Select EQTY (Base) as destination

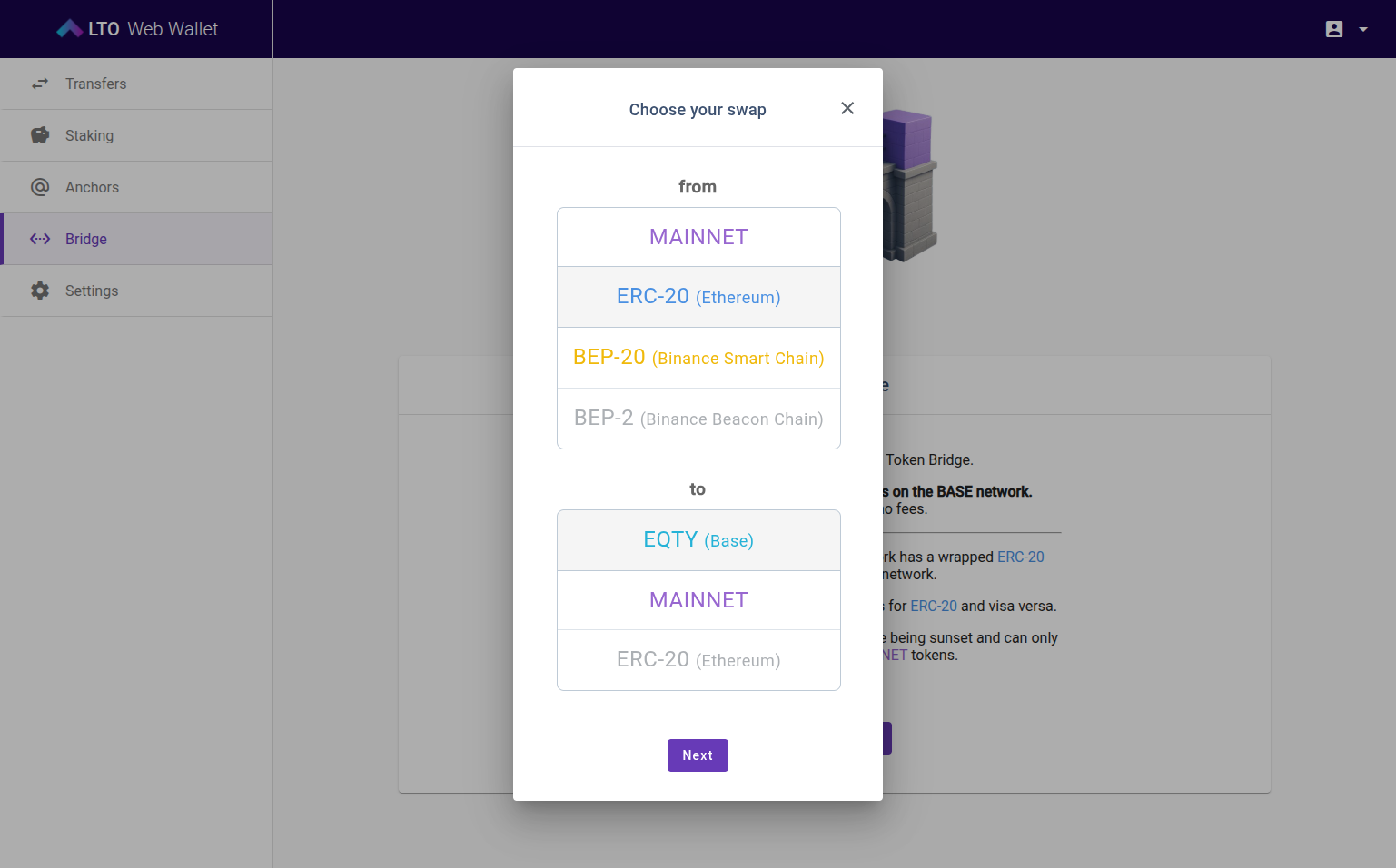(698, 540)
